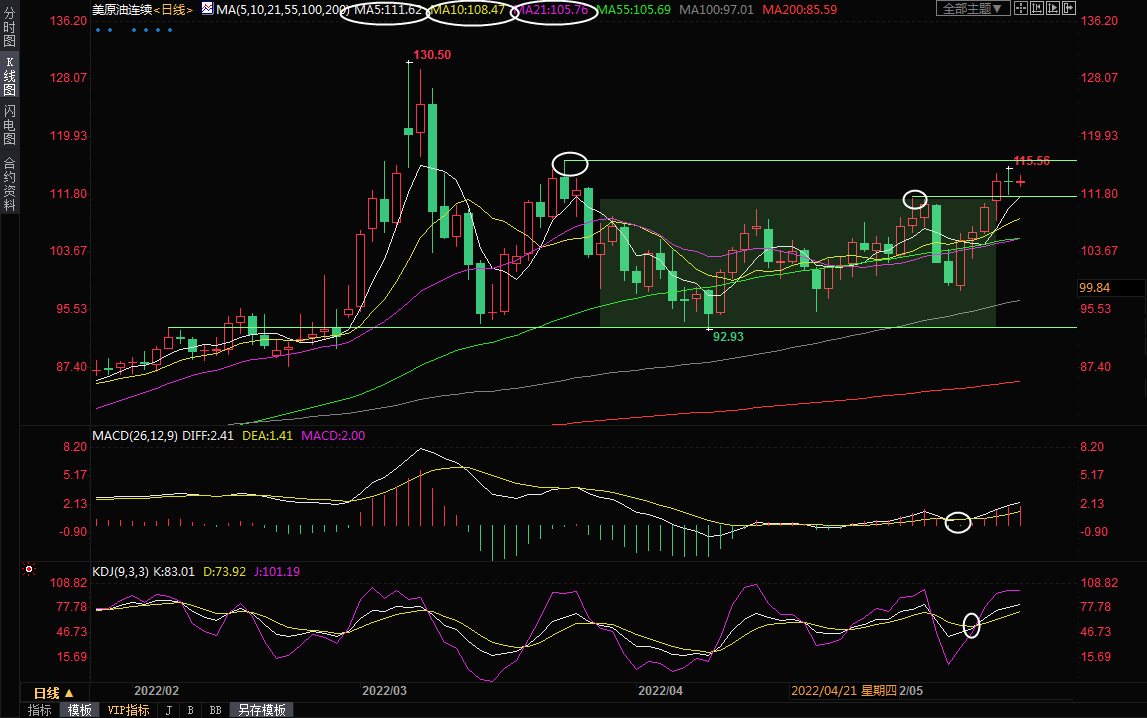Select the K线图 side tab

10,76
